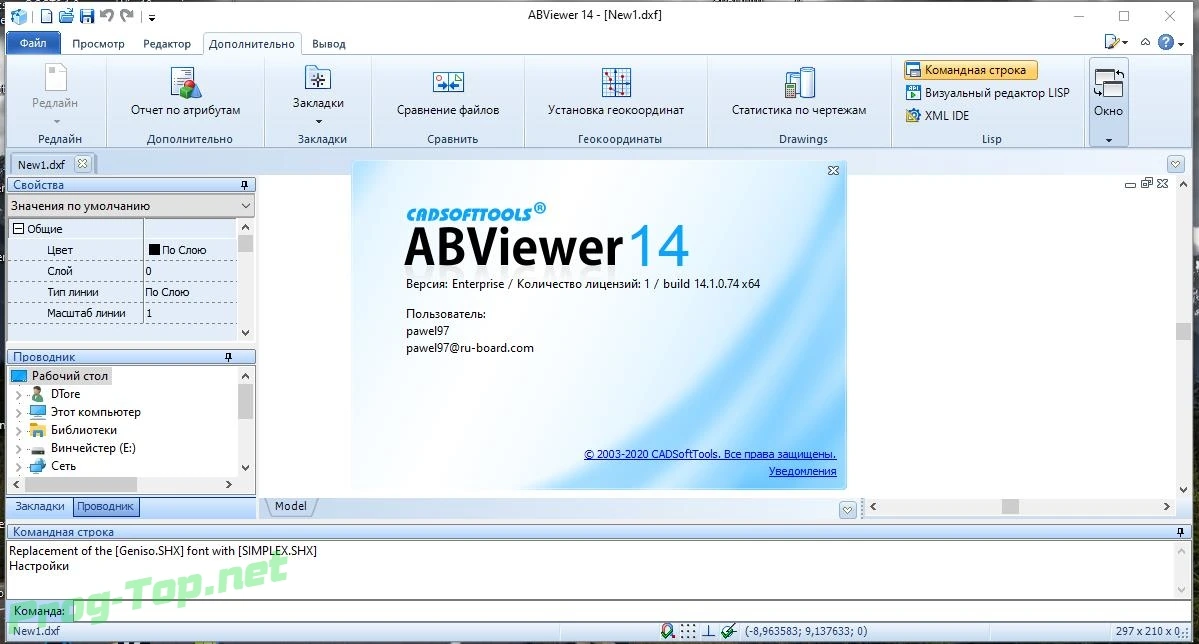Screen dimensions: 1199x644
Task: Switch to the Проводник panel tab
Action: pyautogui.click(x=106, y=506)
